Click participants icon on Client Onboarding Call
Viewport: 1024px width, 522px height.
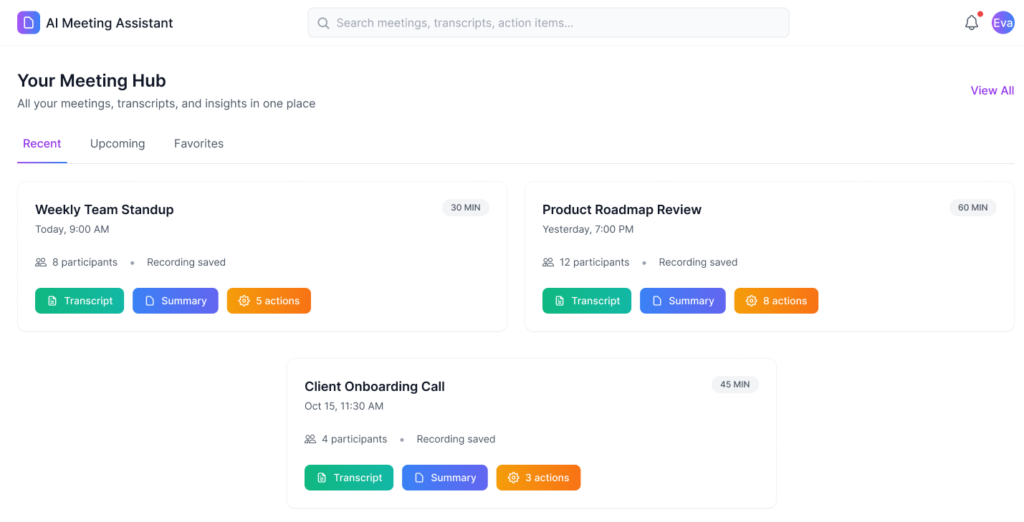click(x=310, y=439)
